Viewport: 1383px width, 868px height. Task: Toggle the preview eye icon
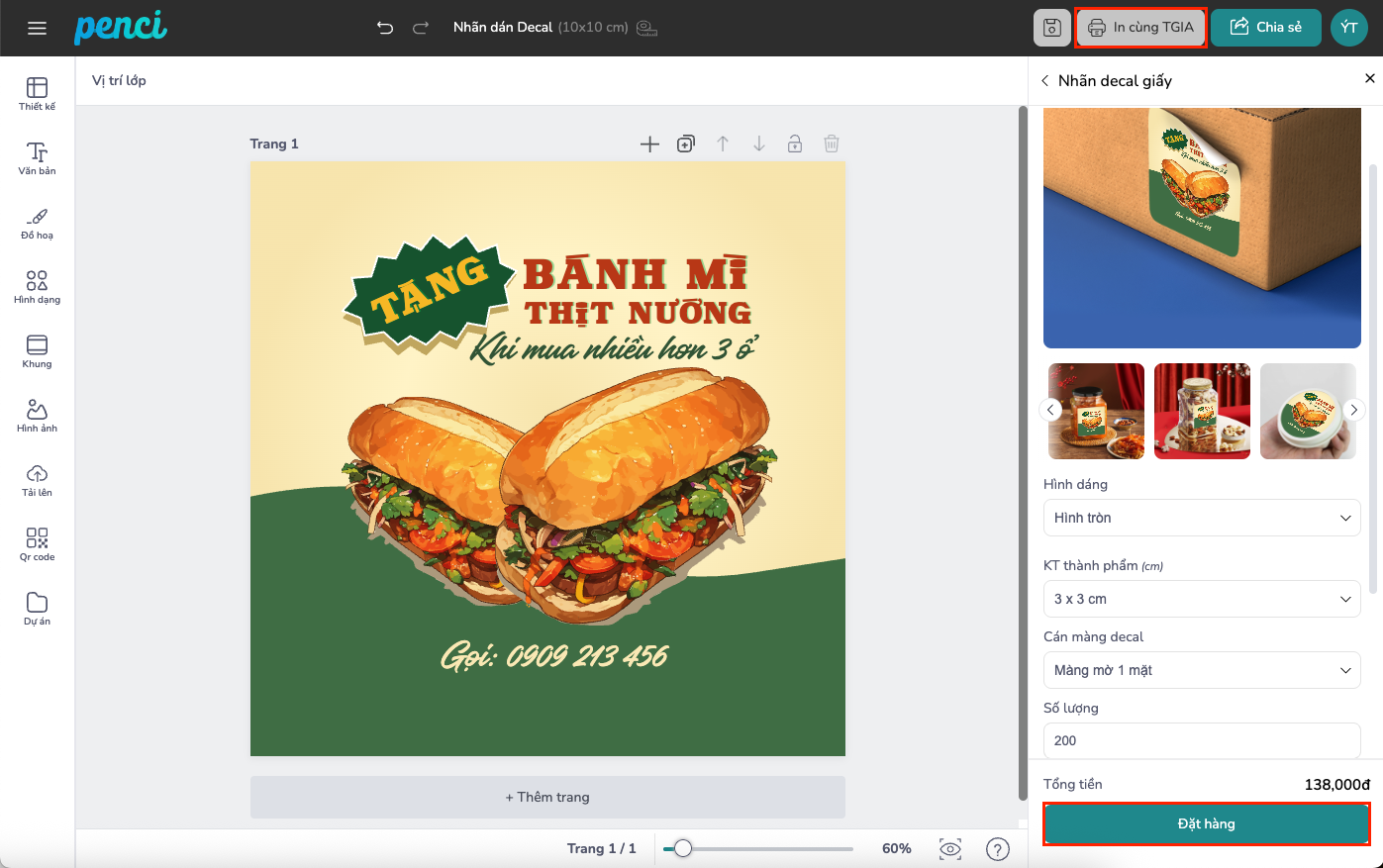point(950,849)
